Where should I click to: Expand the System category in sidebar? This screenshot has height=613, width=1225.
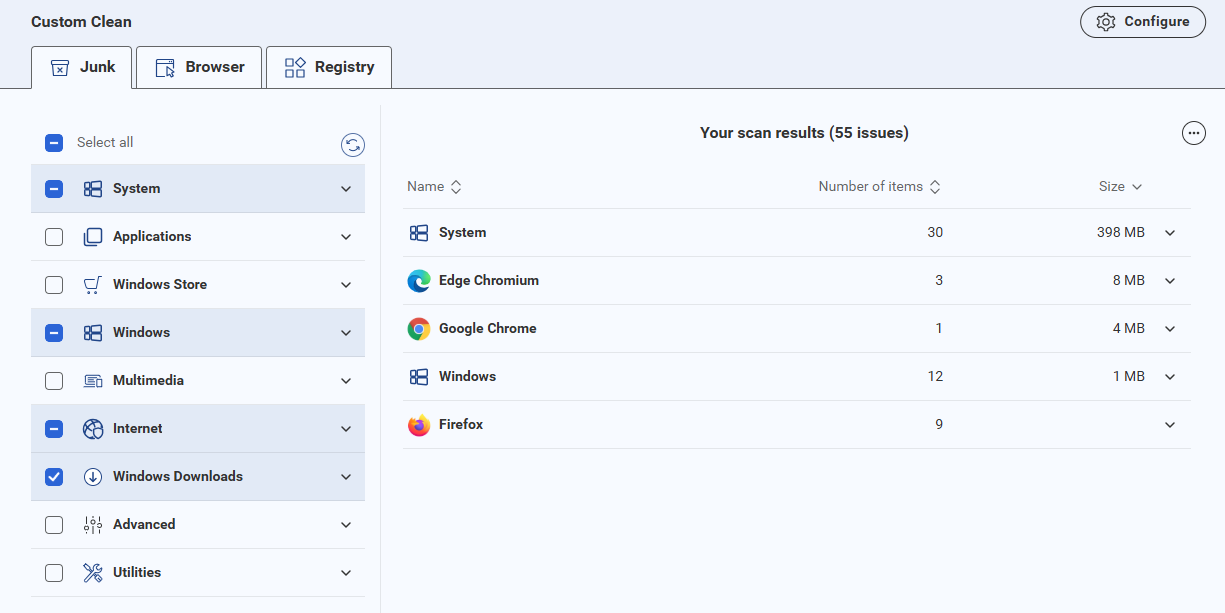point(346,189)
